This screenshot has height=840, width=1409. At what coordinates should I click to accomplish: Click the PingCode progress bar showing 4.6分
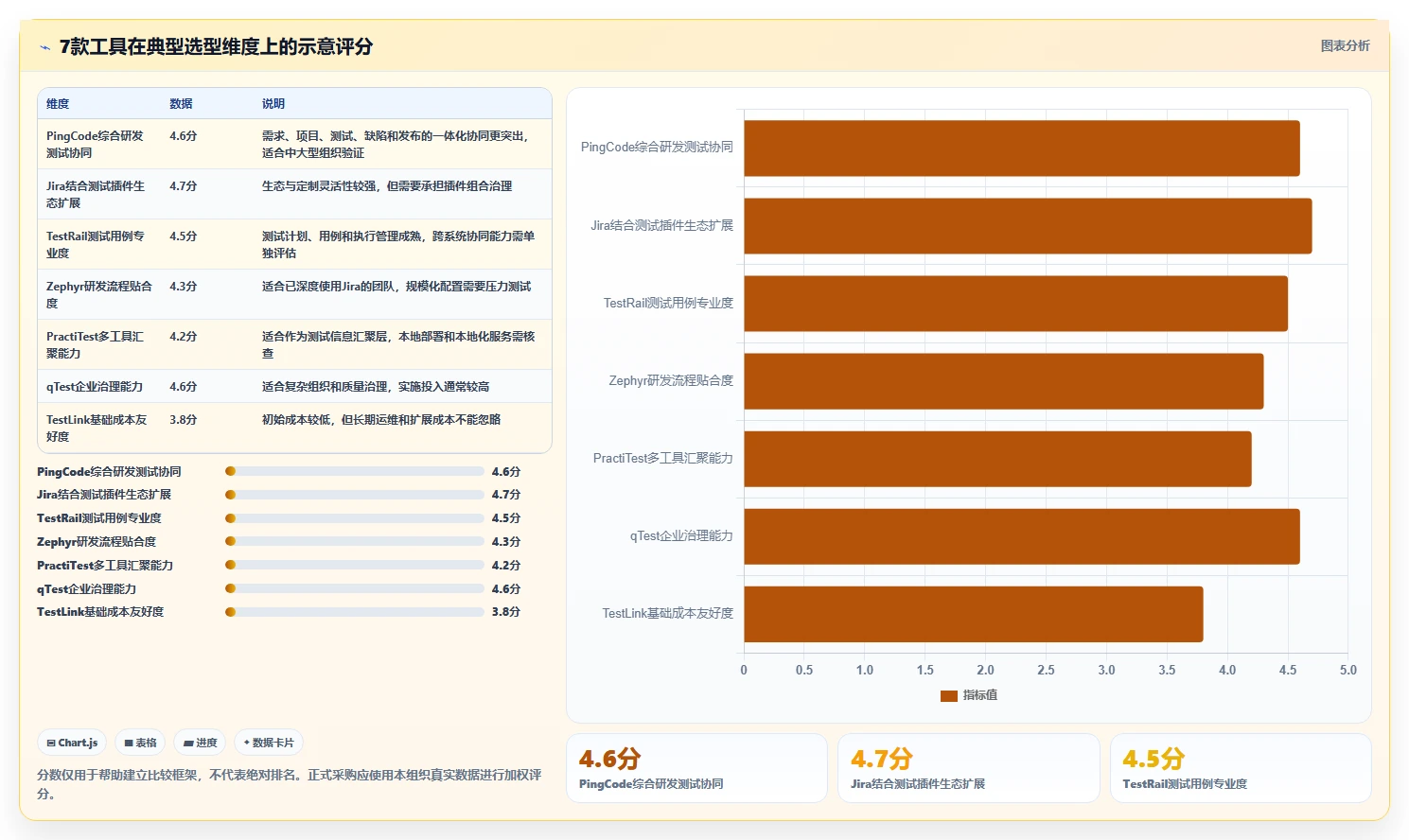click(x=355, y=471)
